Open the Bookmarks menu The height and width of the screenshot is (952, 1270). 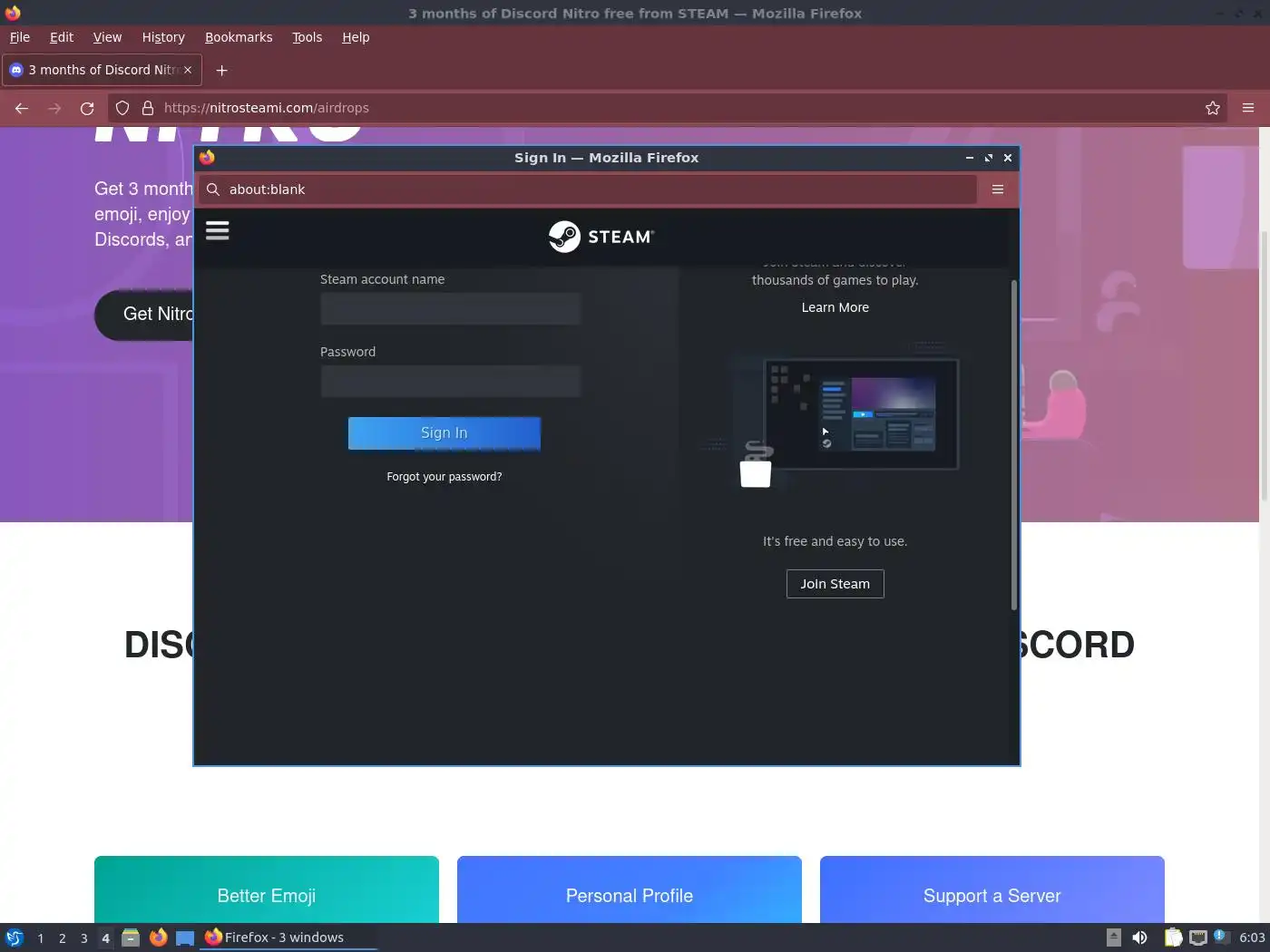click(x=239, y=37)
